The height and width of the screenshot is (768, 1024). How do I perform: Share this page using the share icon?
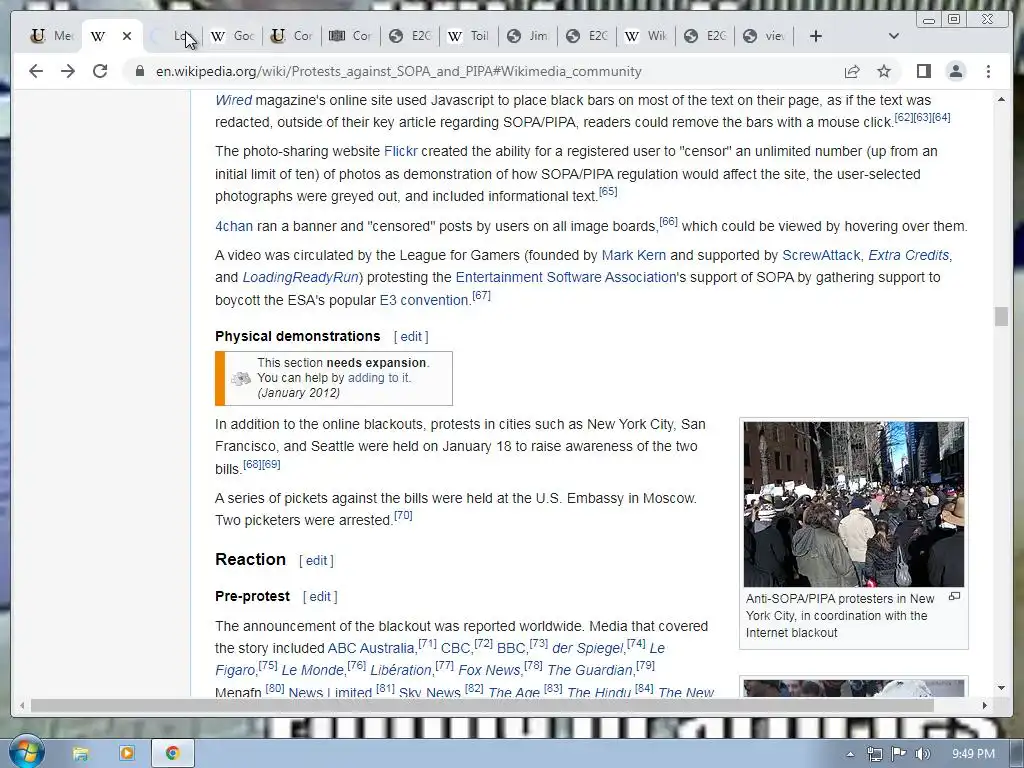click(852, 71)
